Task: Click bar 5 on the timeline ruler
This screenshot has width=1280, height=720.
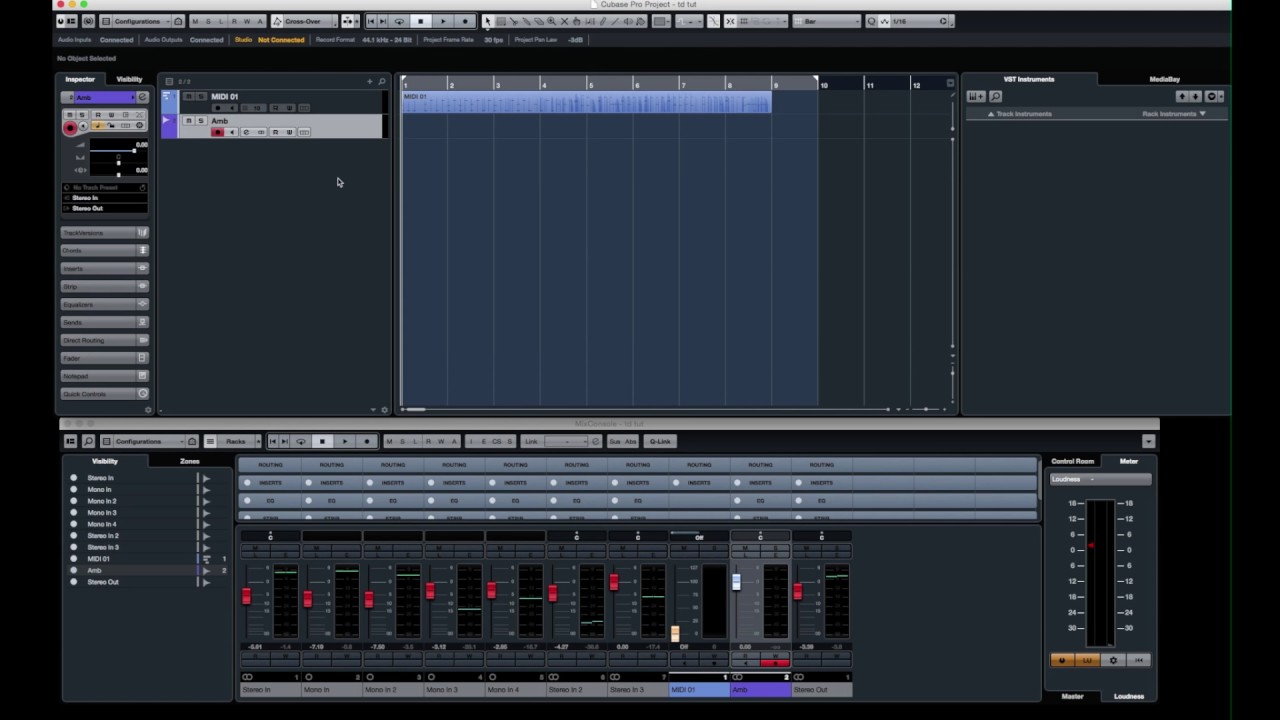Action: 590,84
